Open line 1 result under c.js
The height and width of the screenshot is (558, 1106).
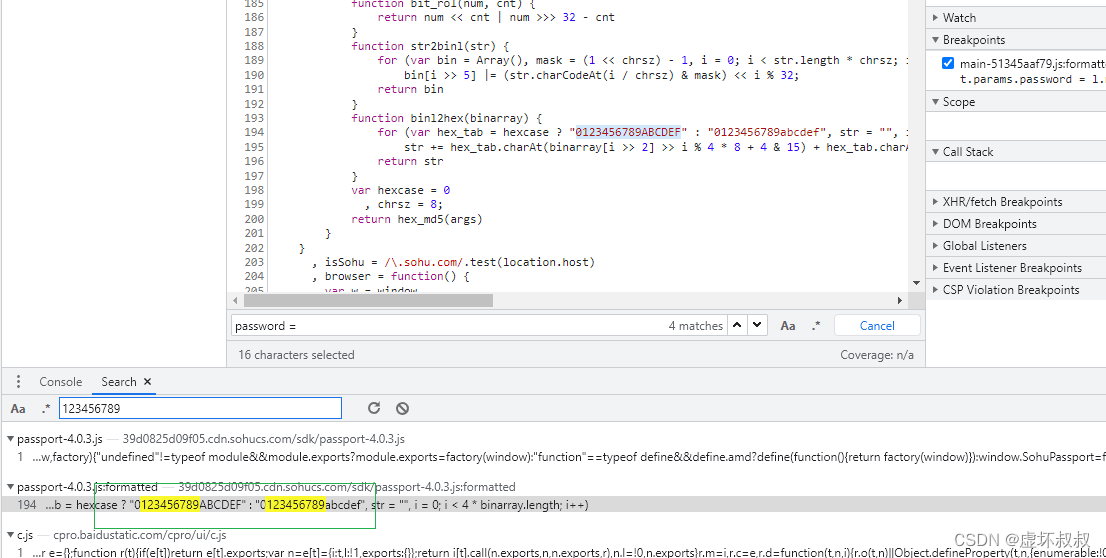[553, 552]
